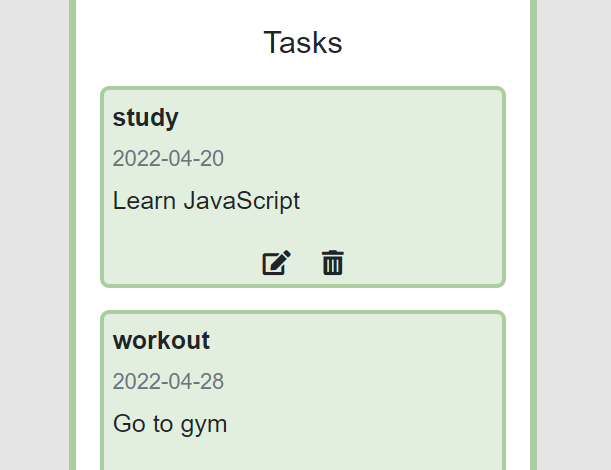The image size is (611, 470).
Task: Click the gray page background at right
Action: pos(574,235)
